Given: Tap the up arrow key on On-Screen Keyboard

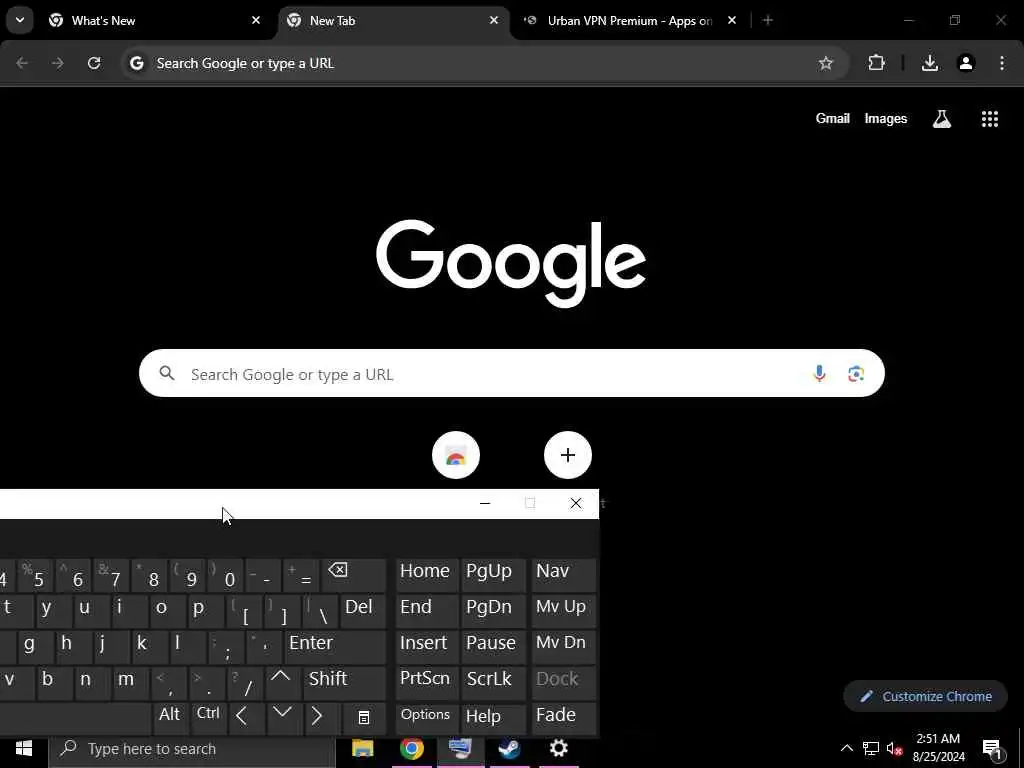Looking at the screenshot, I should pyautogui.click(x=281, y=682).
